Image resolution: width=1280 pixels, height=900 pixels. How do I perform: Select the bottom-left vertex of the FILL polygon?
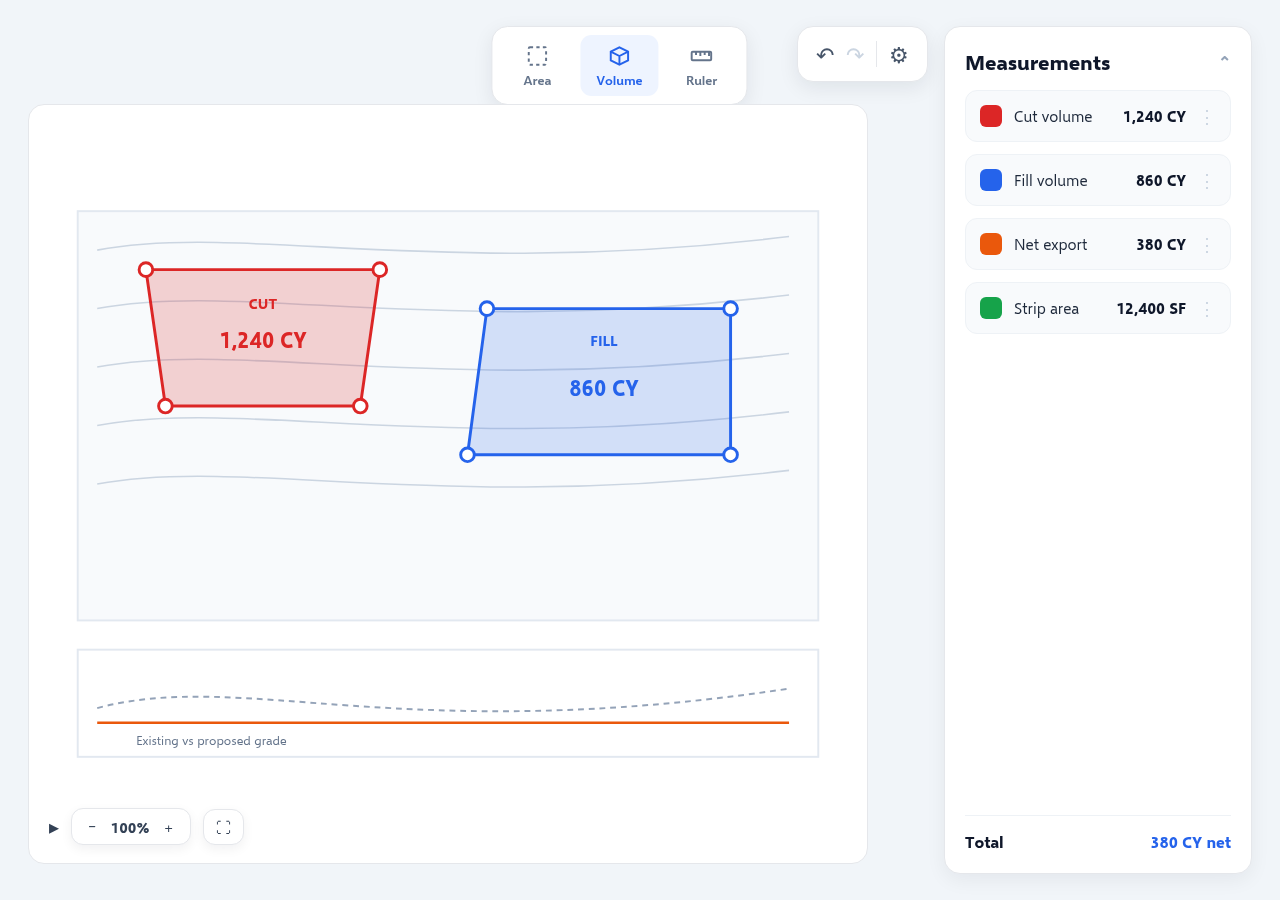pos(467,455)
